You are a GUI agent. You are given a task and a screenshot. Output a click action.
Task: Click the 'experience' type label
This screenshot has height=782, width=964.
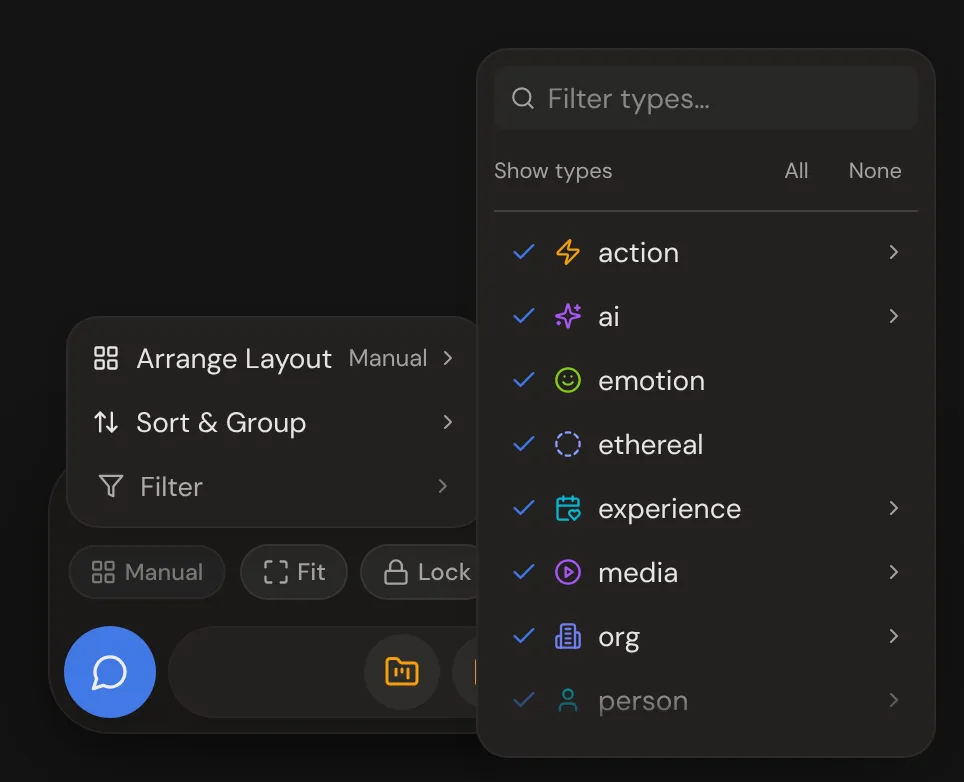click(x=670, y=509)
